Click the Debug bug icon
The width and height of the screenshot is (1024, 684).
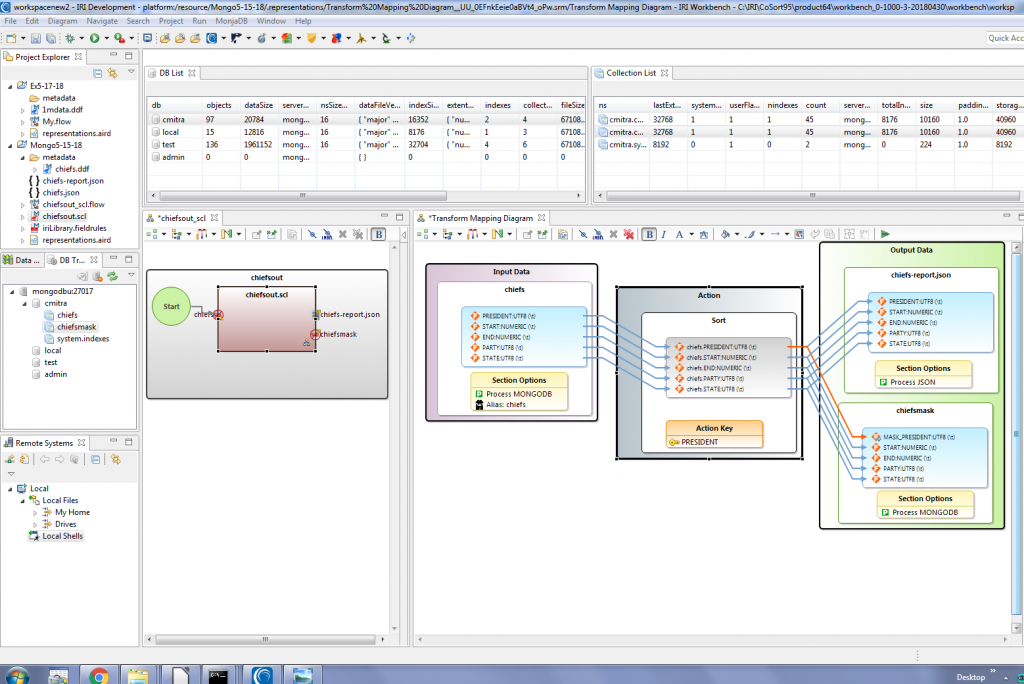(x=70, y=39)
